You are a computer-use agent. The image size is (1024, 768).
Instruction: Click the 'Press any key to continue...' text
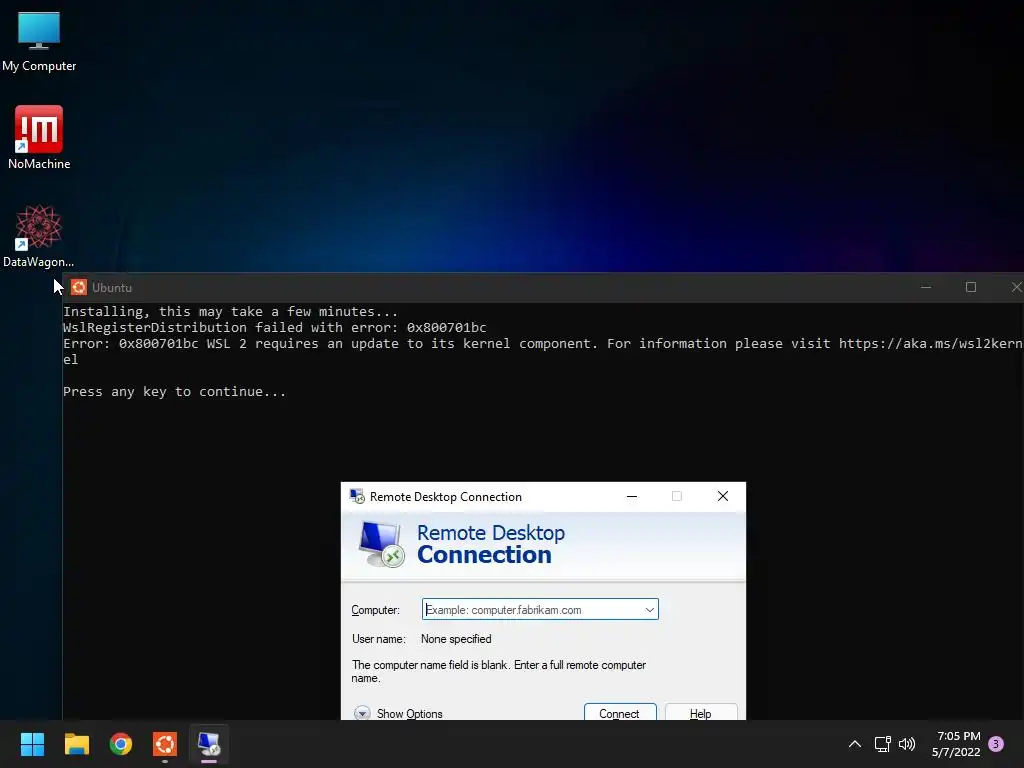click(x=174, y=392)
